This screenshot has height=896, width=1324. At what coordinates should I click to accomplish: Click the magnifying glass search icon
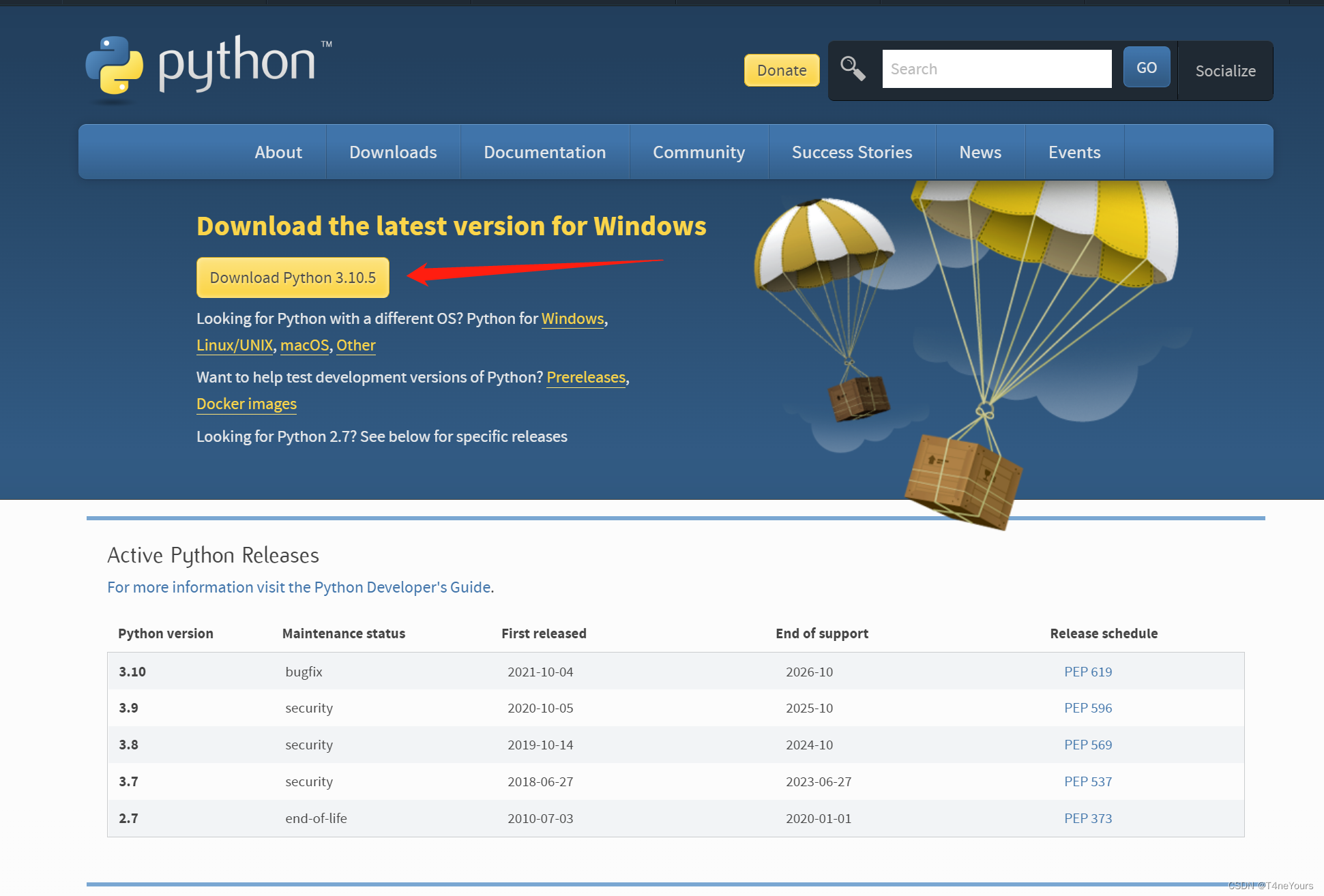click(853, 68)
